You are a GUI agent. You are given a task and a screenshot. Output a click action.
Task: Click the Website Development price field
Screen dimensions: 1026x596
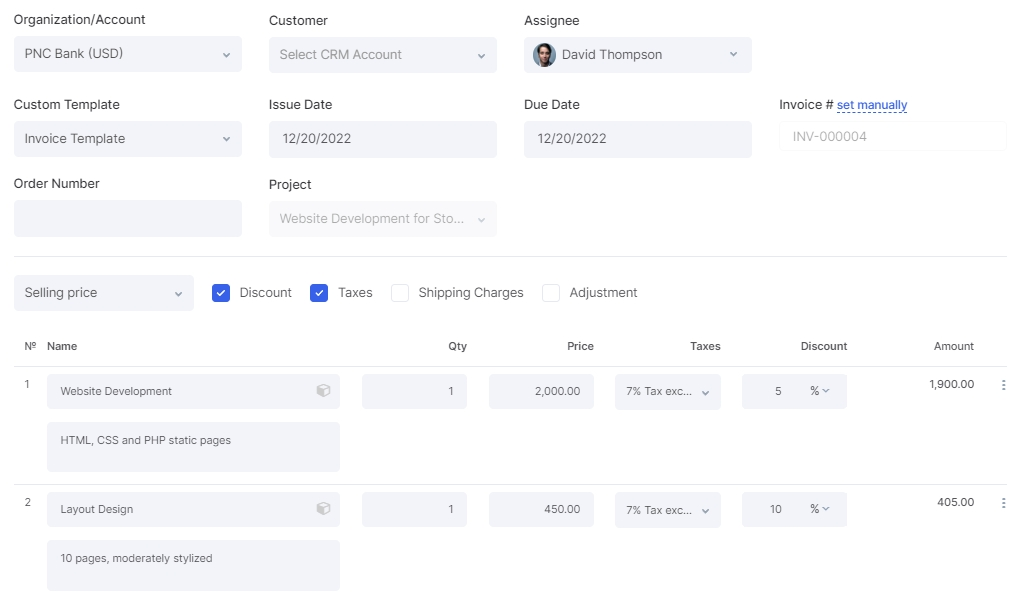pyautogui.click(x=541, y=391)
